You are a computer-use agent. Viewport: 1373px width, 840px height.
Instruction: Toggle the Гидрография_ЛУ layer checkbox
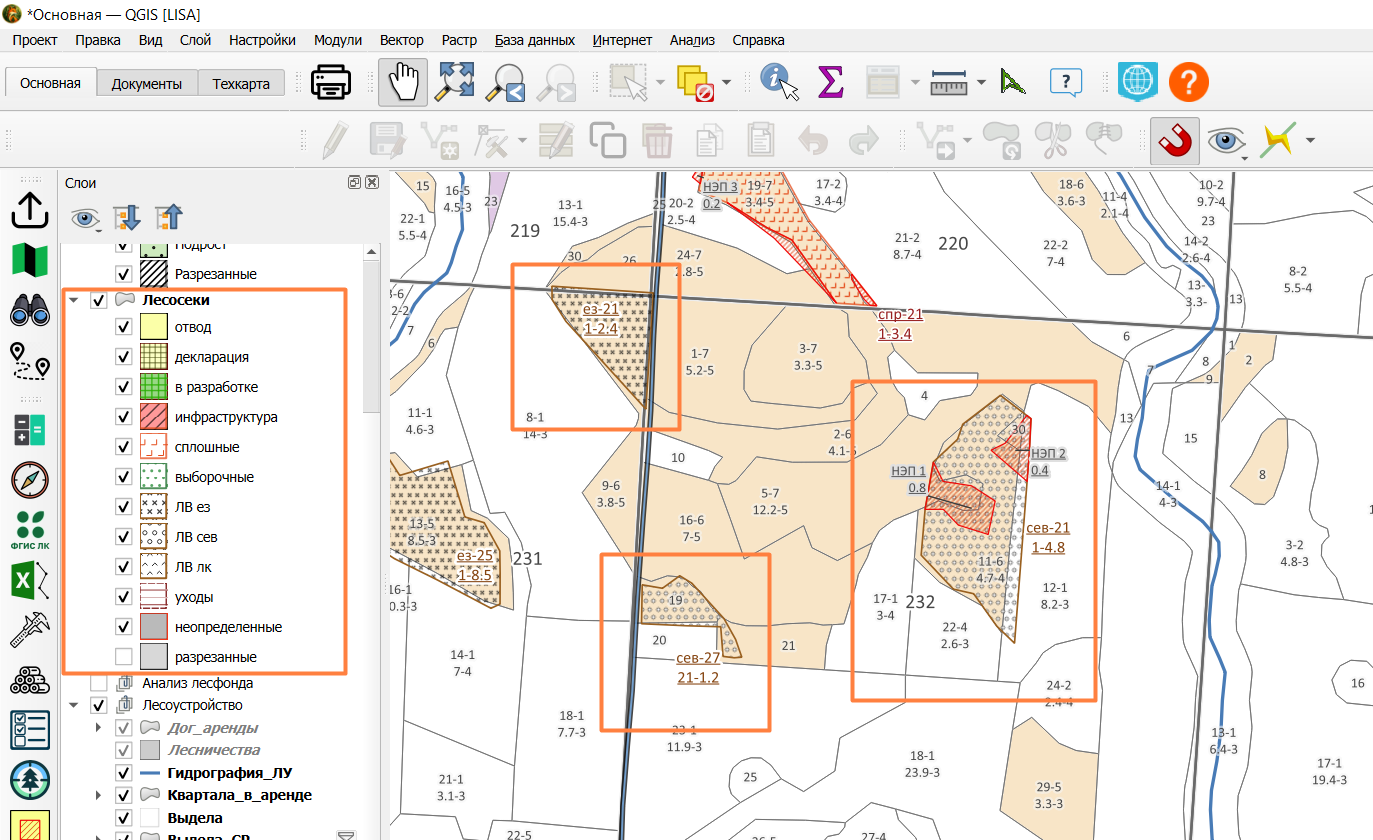tap(124, 773)
